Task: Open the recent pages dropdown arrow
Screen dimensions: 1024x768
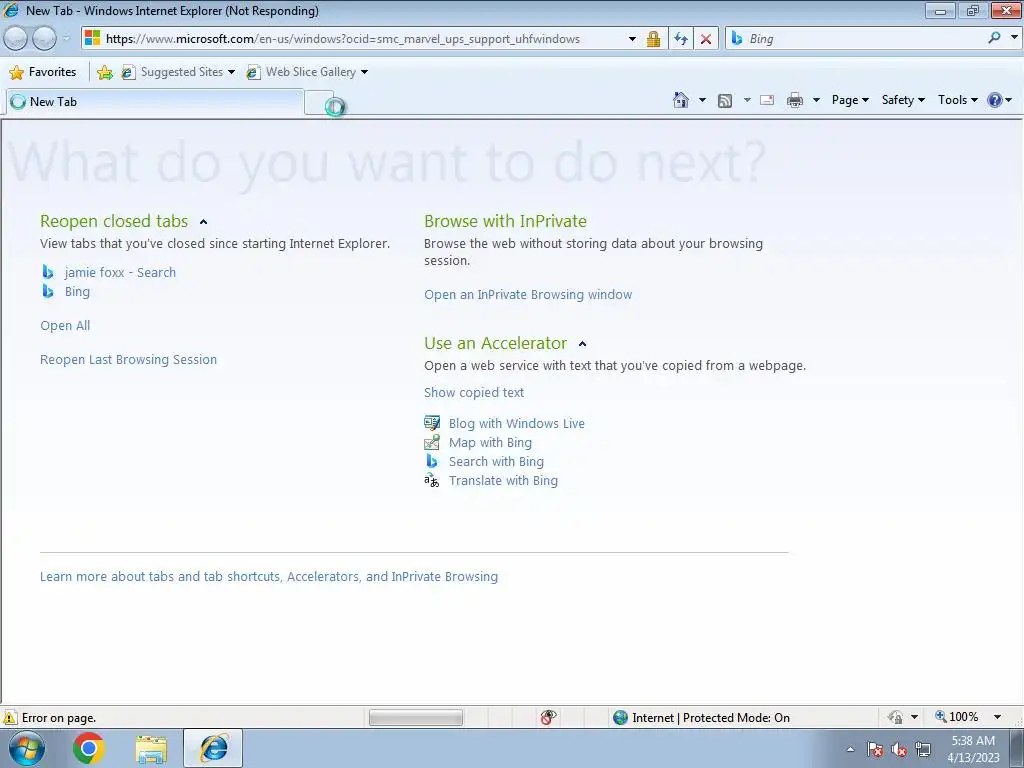Action: (x=66, y=39)
